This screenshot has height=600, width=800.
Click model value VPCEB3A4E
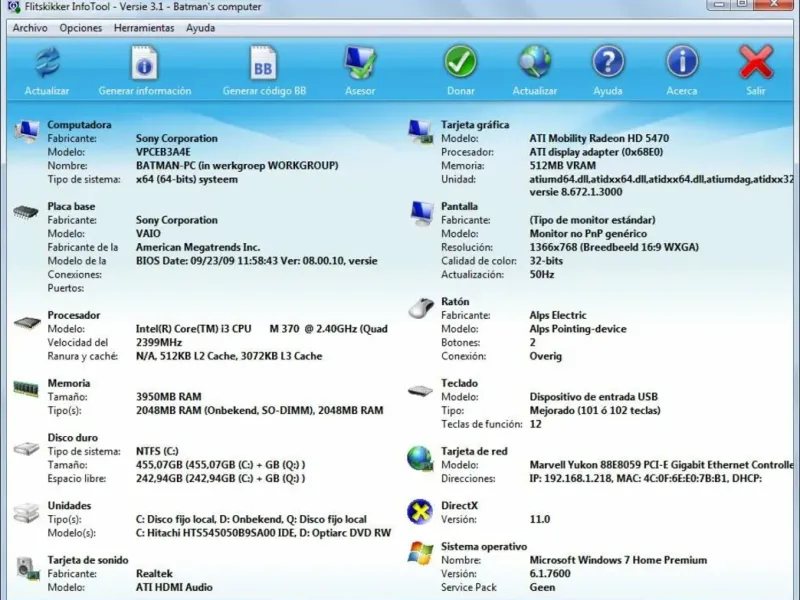[163, 152]
